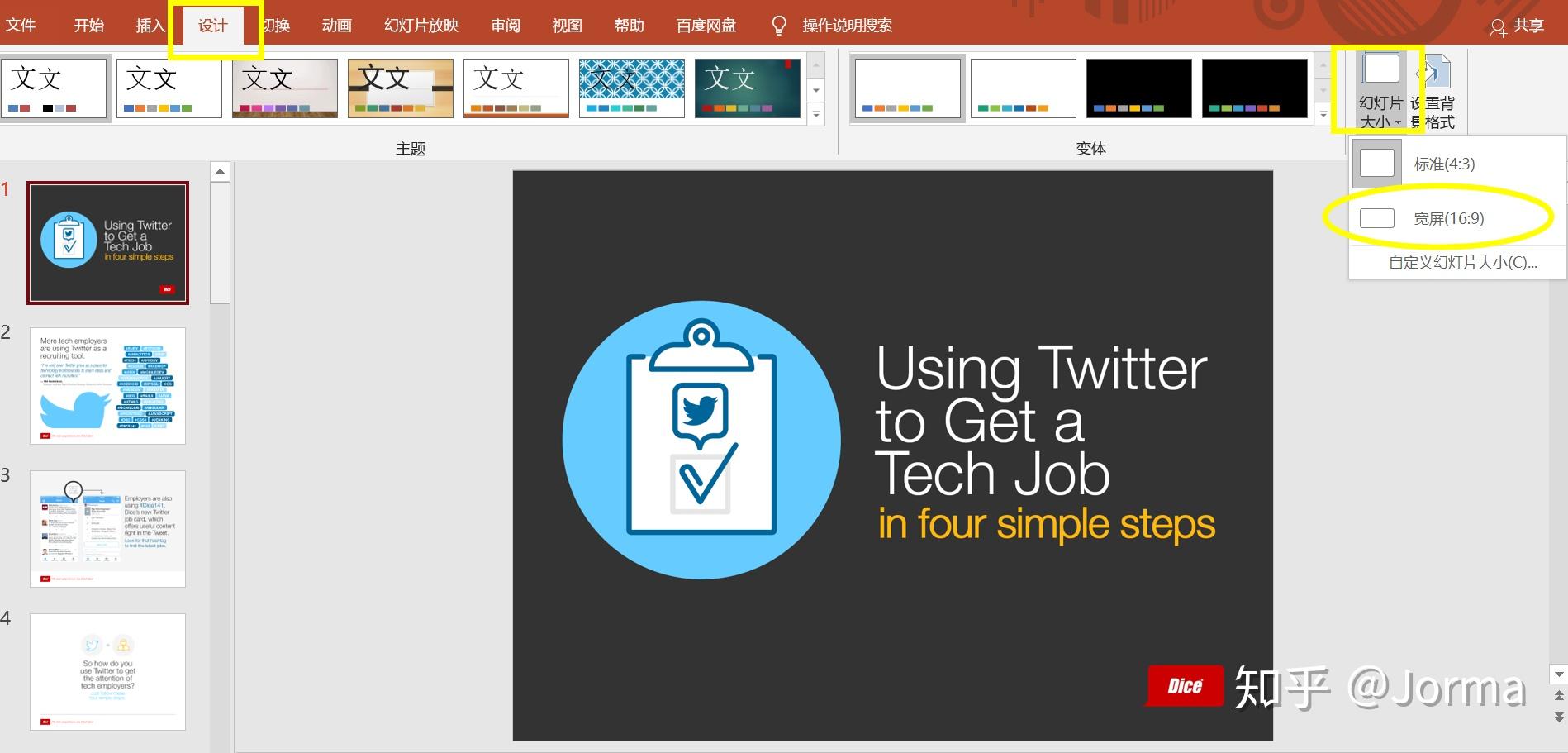Image resolution: width=1568 pixels, height=753 pixels.
Task: Choose 宽屏(16:9) slide size
Action: (1457, 218)
